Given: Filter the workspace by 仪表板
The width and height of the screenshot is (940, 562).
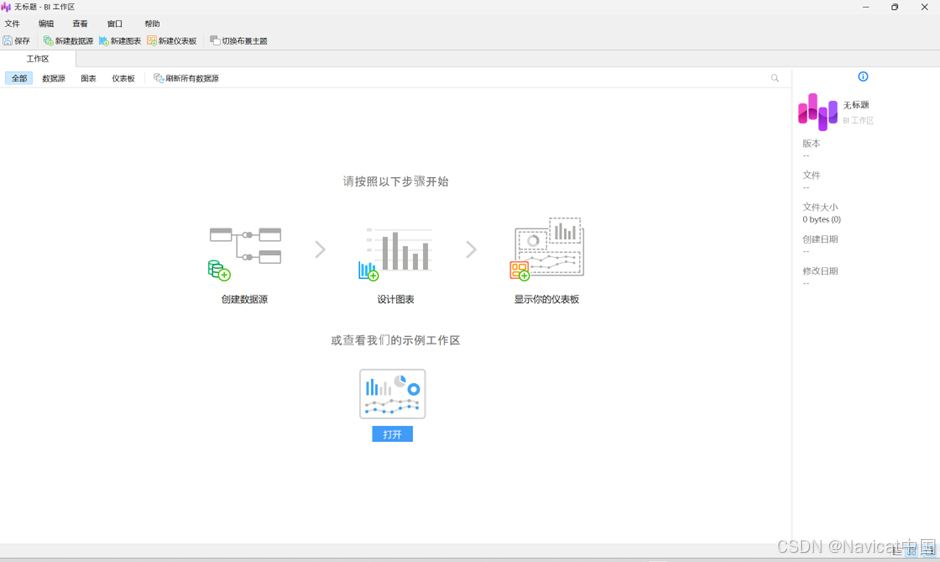Looking at the screenshot, I should tap(123, 78).
